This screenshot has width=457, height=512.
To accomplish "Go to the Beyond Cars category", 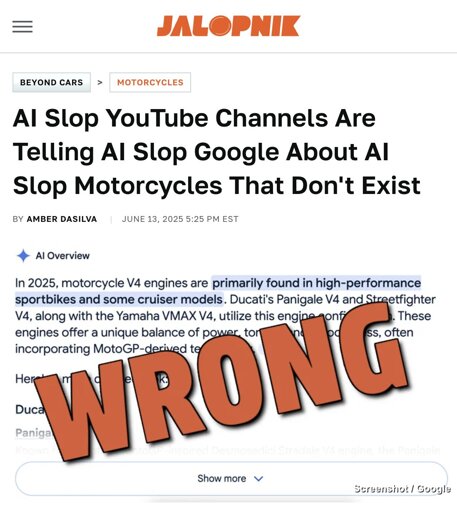I will pyautogui.click(x=51, y=82).
